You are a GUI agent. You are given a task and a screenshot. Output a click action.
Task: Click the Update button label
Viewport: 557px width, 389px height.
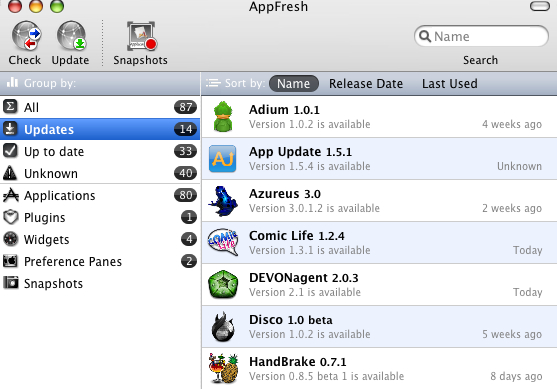70,60
